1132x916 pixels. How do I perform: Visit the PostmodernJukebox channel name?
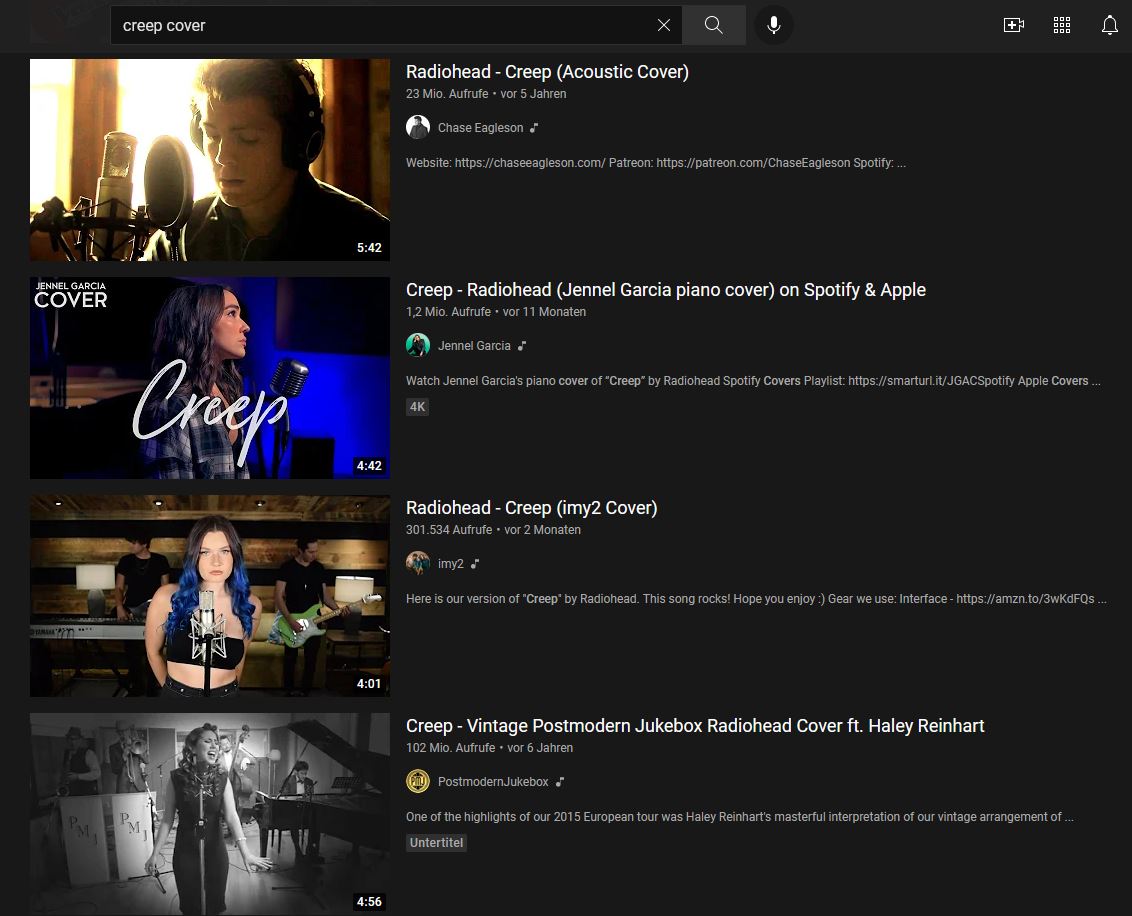click(492, 782)
